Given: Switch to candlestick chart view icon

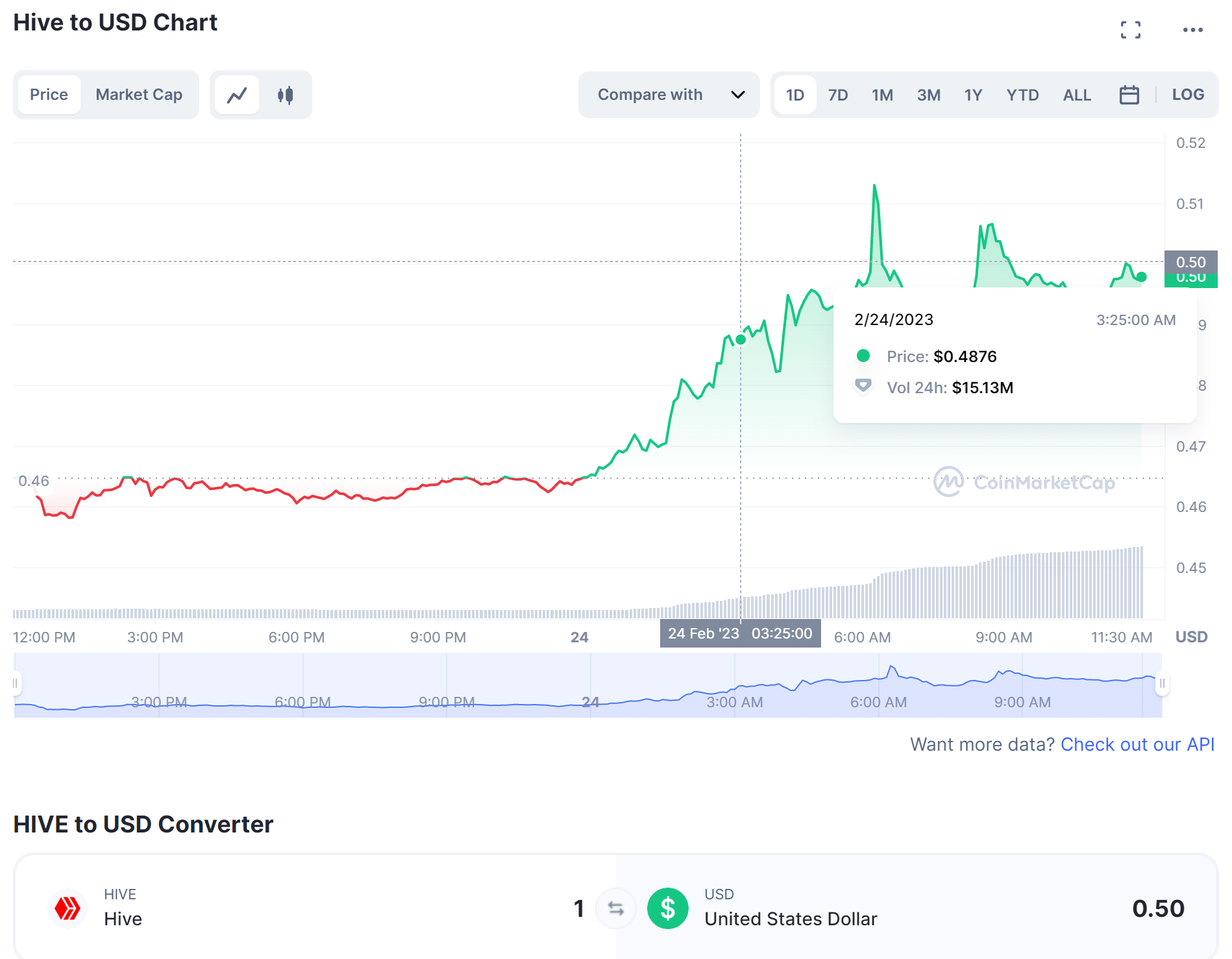Looking at the screenshot, I should pos(285,95).
